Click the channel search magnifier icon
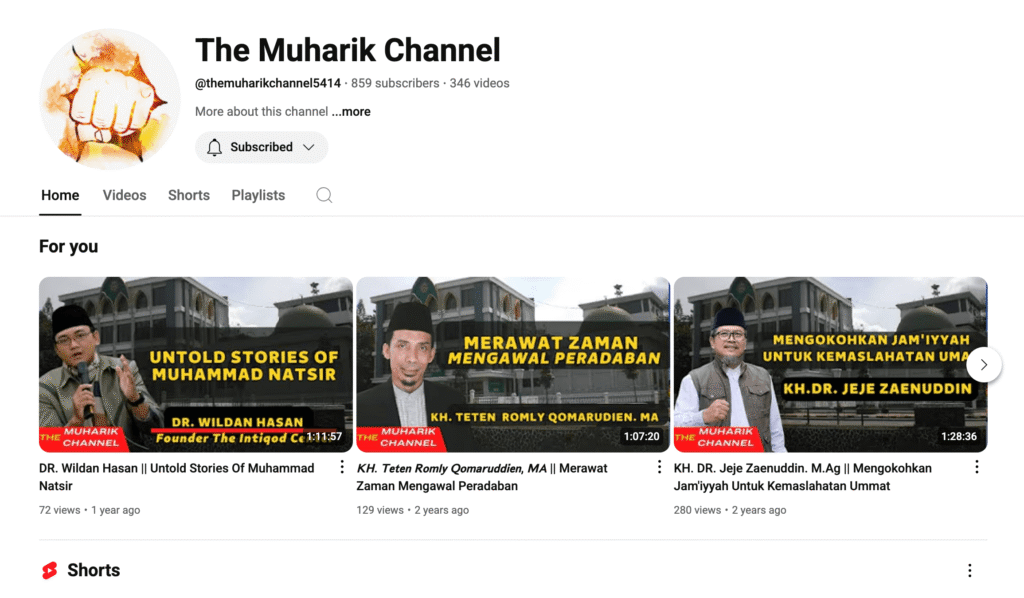 [324, 195]
